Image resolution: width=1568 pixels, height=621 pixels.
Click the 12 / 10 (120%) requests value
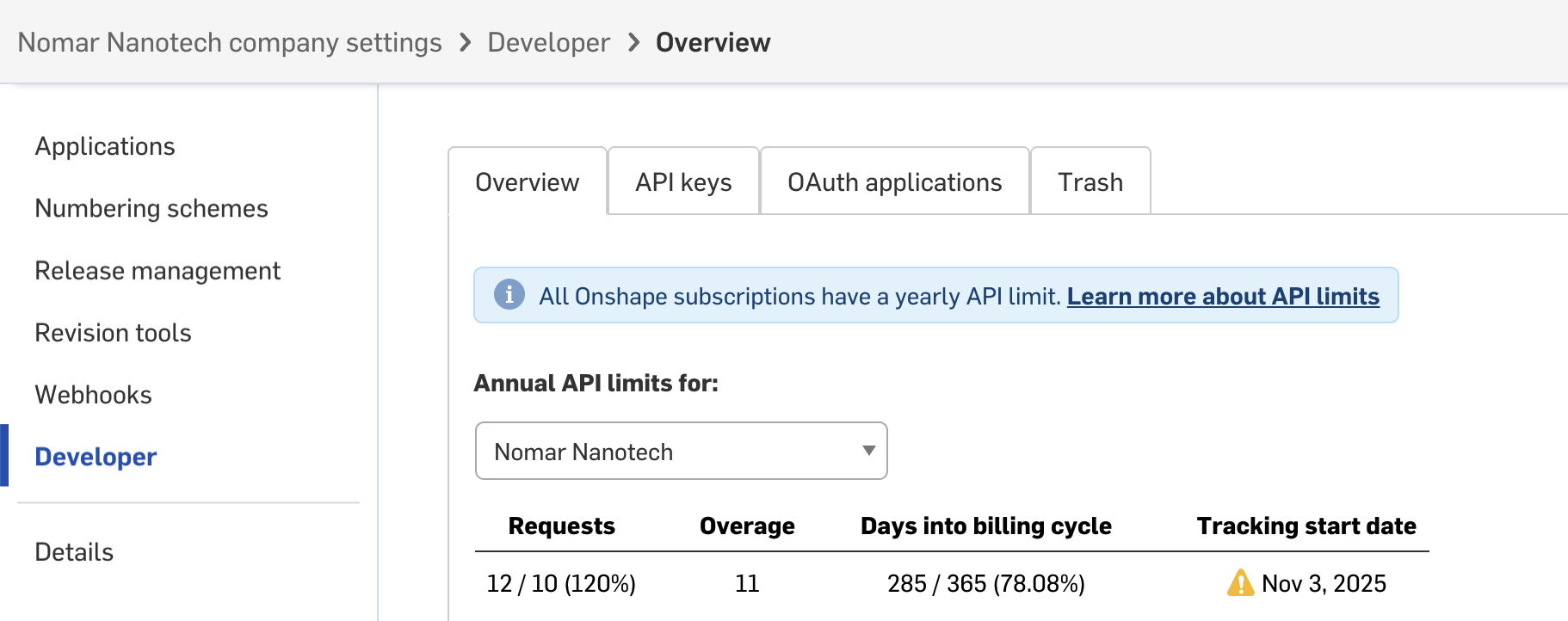(x=561, y=583)
